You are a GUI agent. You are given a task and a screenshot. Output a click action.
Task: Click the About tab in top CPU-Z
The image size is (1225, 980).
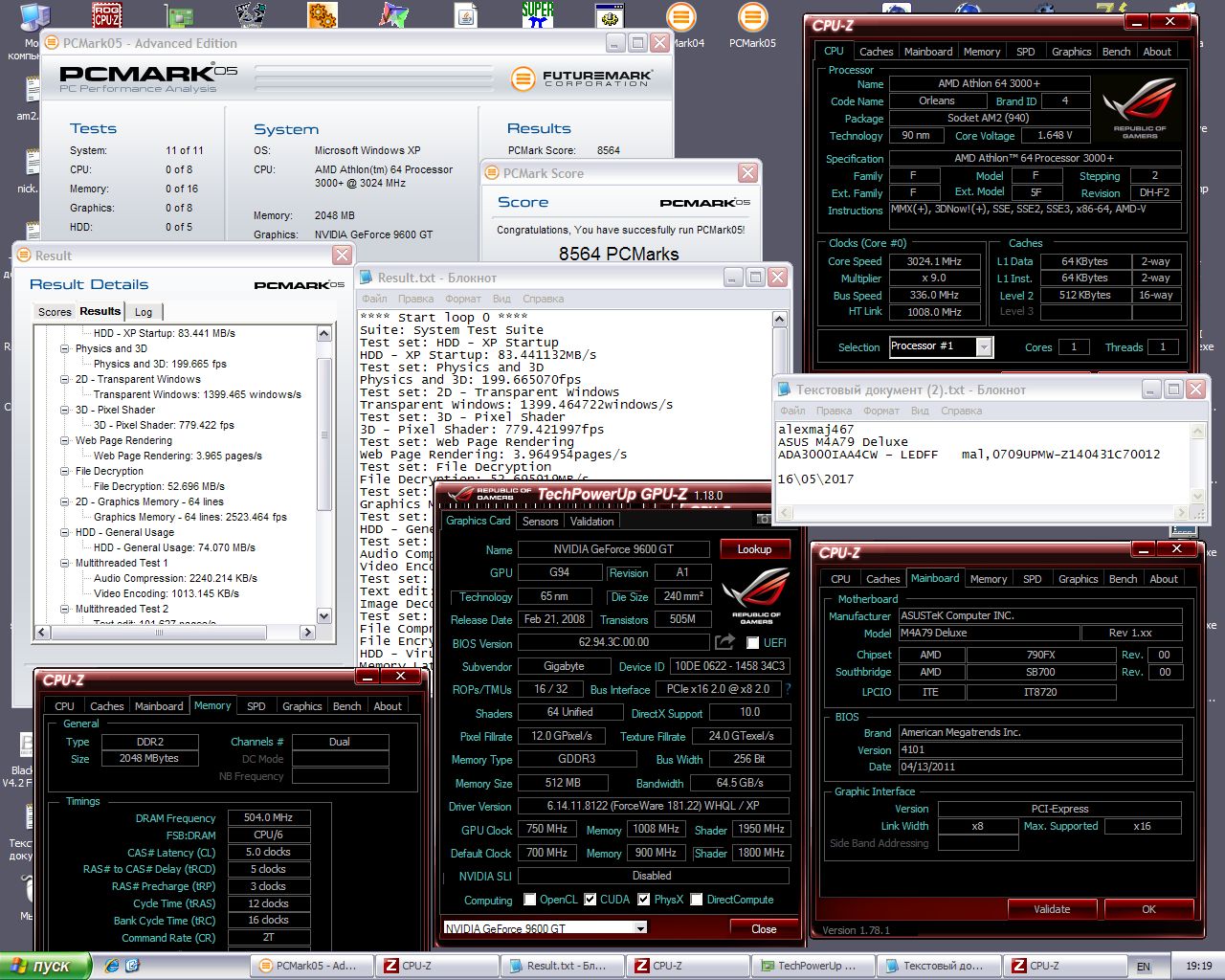(x=1157, y=52)
